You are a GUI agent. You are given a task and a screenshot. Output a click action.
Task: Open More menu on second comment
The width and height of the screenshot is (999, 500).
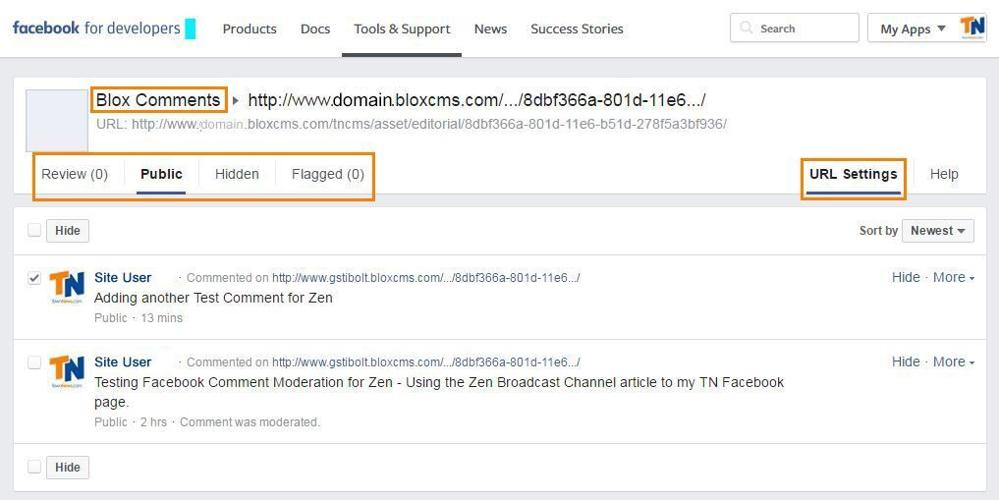click(x=953, y=362)
